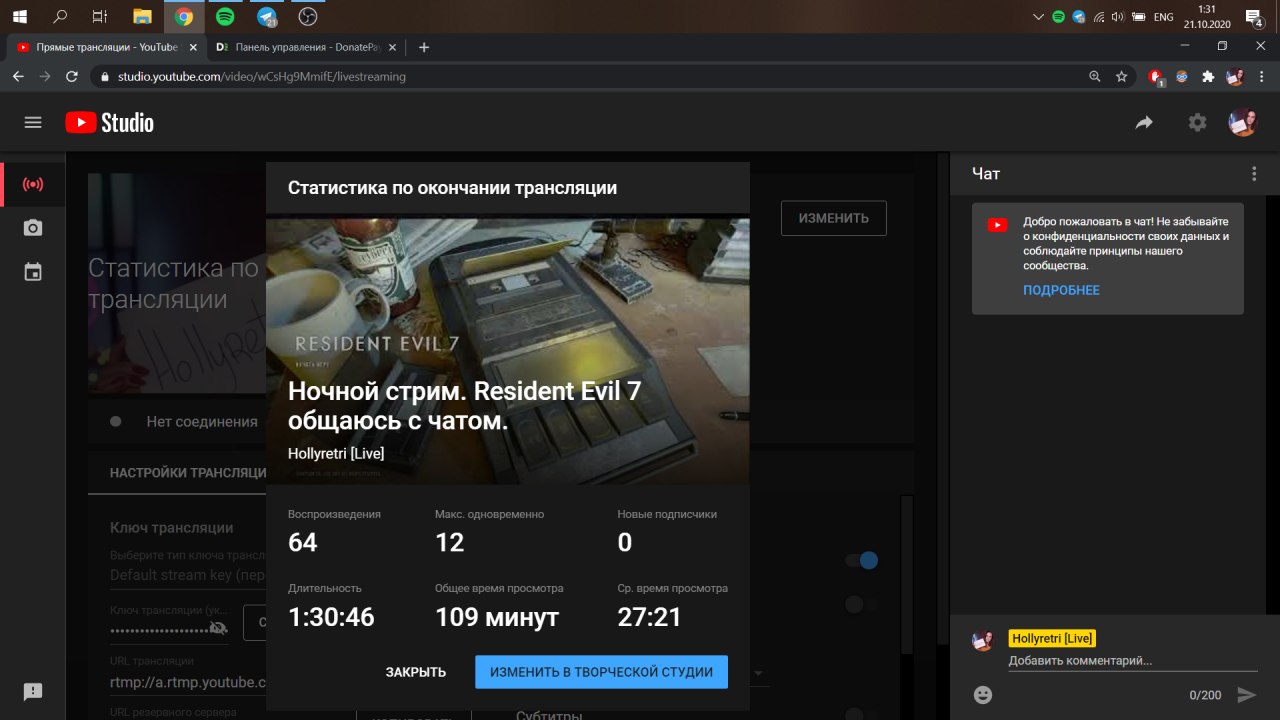The image size is (1280, 720).
Task: Click the ЗАКРЫТЬ button in statistics dialog
Action: coord(416,672)
